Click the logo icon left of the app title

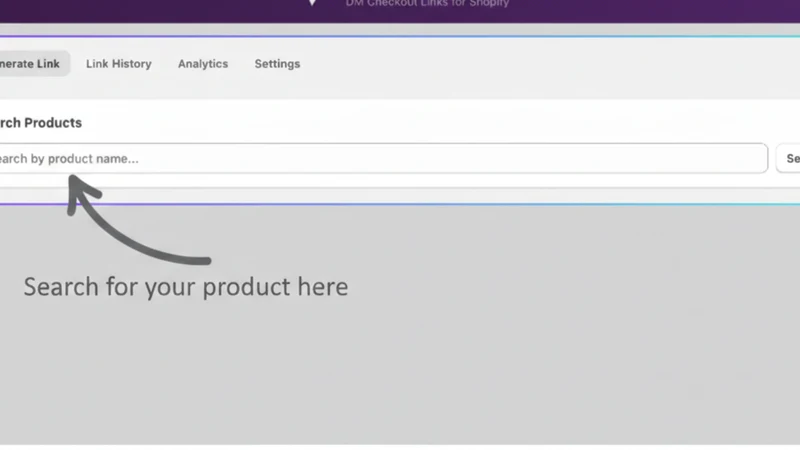pos(312,3)
